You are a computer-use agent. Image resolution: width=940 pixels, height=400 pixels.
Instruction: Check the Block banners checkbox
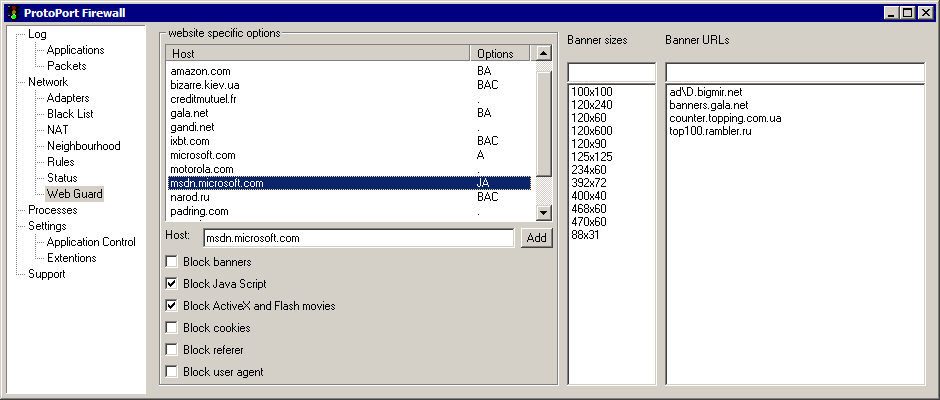tap(172, 262)
